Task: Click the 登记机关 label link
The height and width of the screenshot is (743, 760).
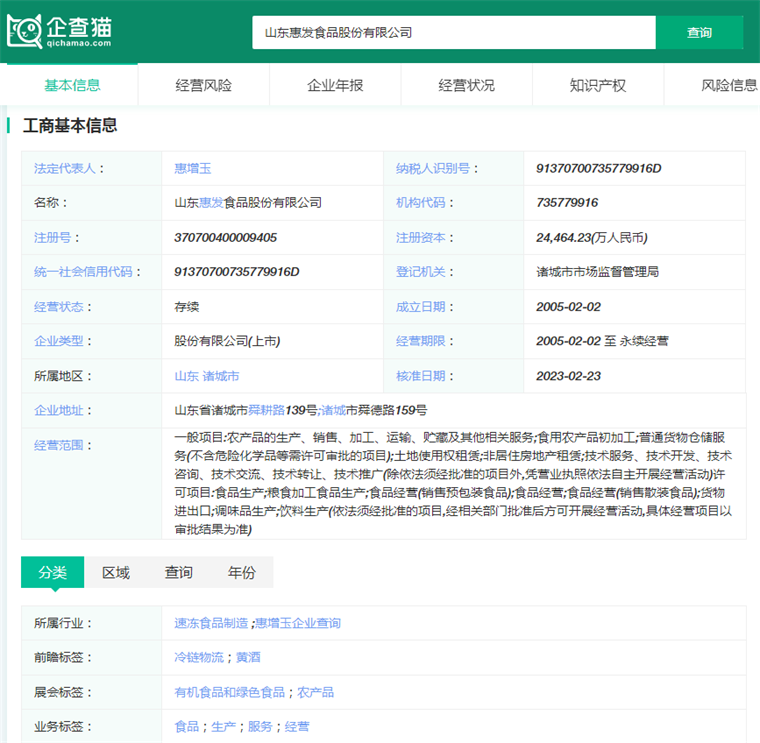Action: [x=420, y=271]
